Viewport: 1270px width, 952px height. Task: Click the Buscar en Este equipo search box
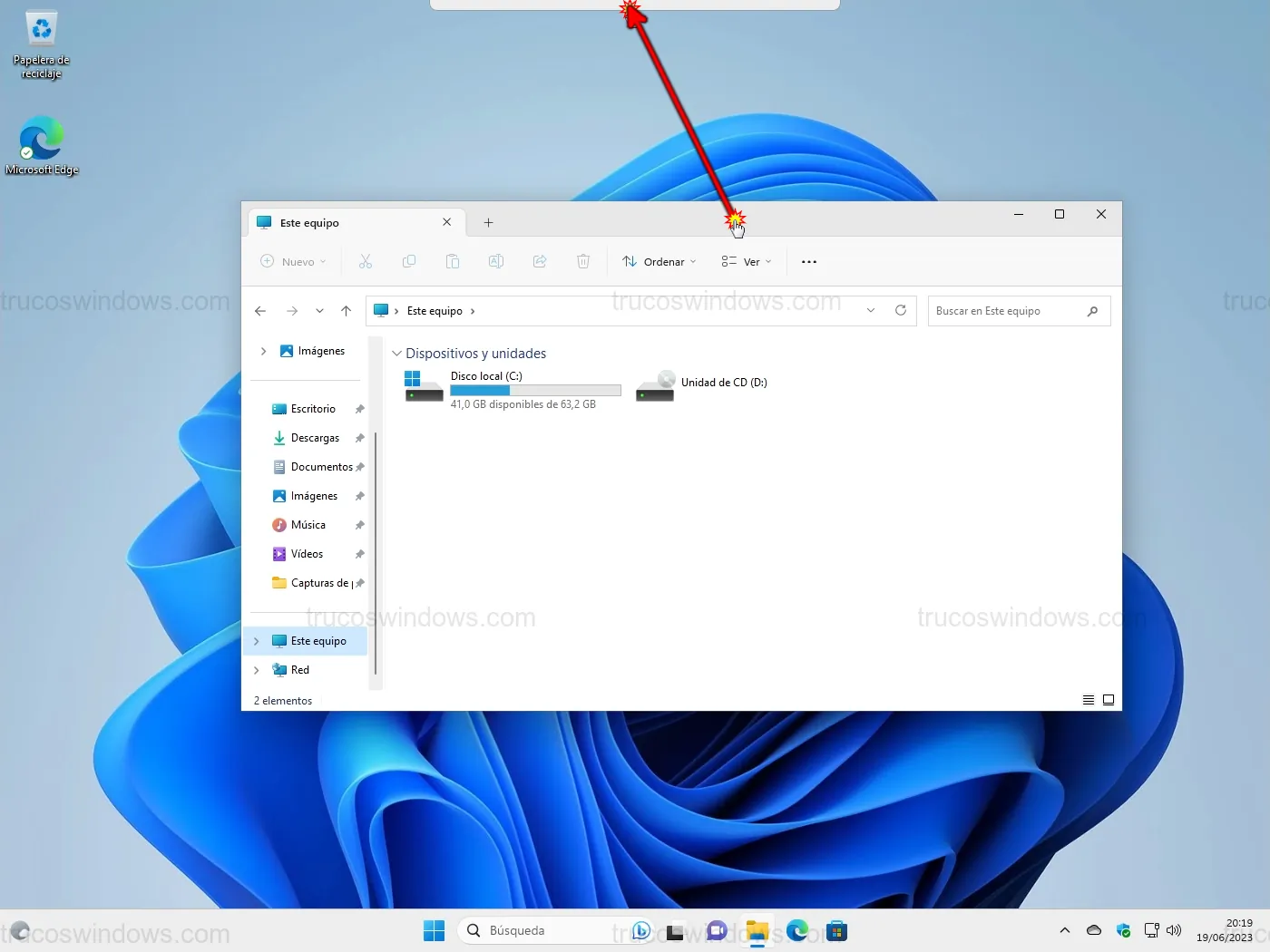click(1007, 311)
